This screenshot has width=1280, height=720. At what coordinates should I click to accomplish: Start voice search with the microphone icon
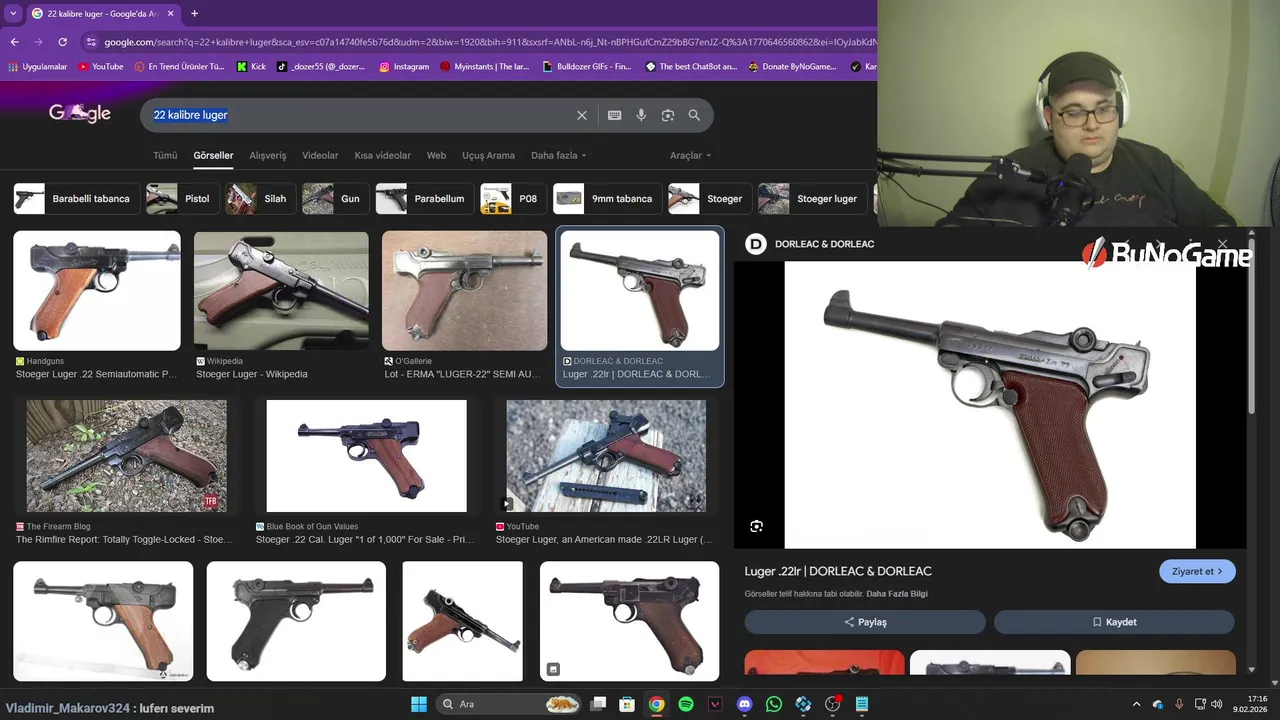click(x=641, y=115)
